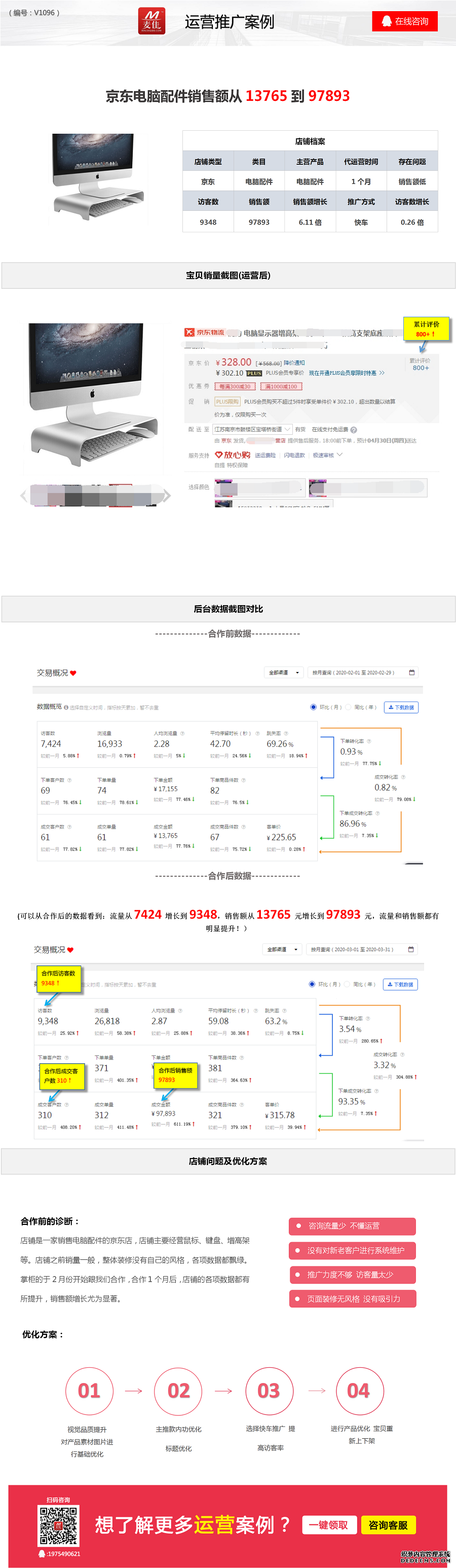Click the help icon beside 平均停留时长 in February data

click(x=257, y=733)
